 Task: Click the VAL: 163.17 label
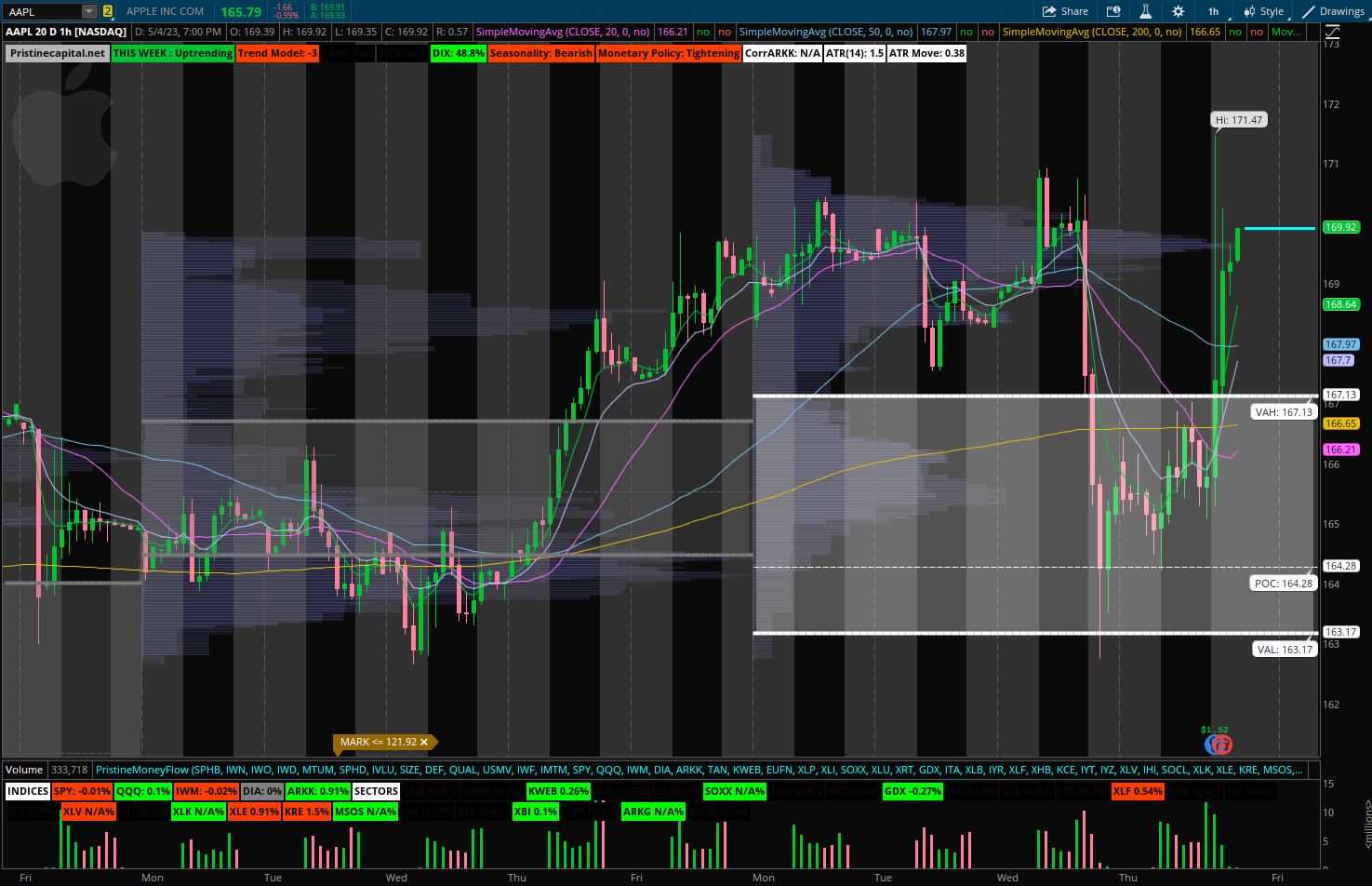point(1284,650)
